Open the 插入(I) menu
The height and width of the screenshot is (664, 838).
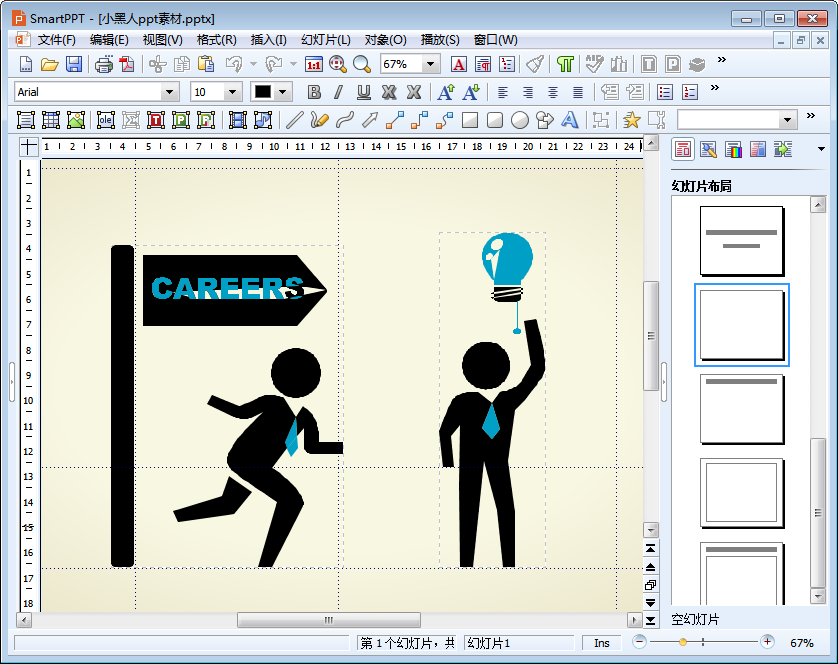click(268, 40)
